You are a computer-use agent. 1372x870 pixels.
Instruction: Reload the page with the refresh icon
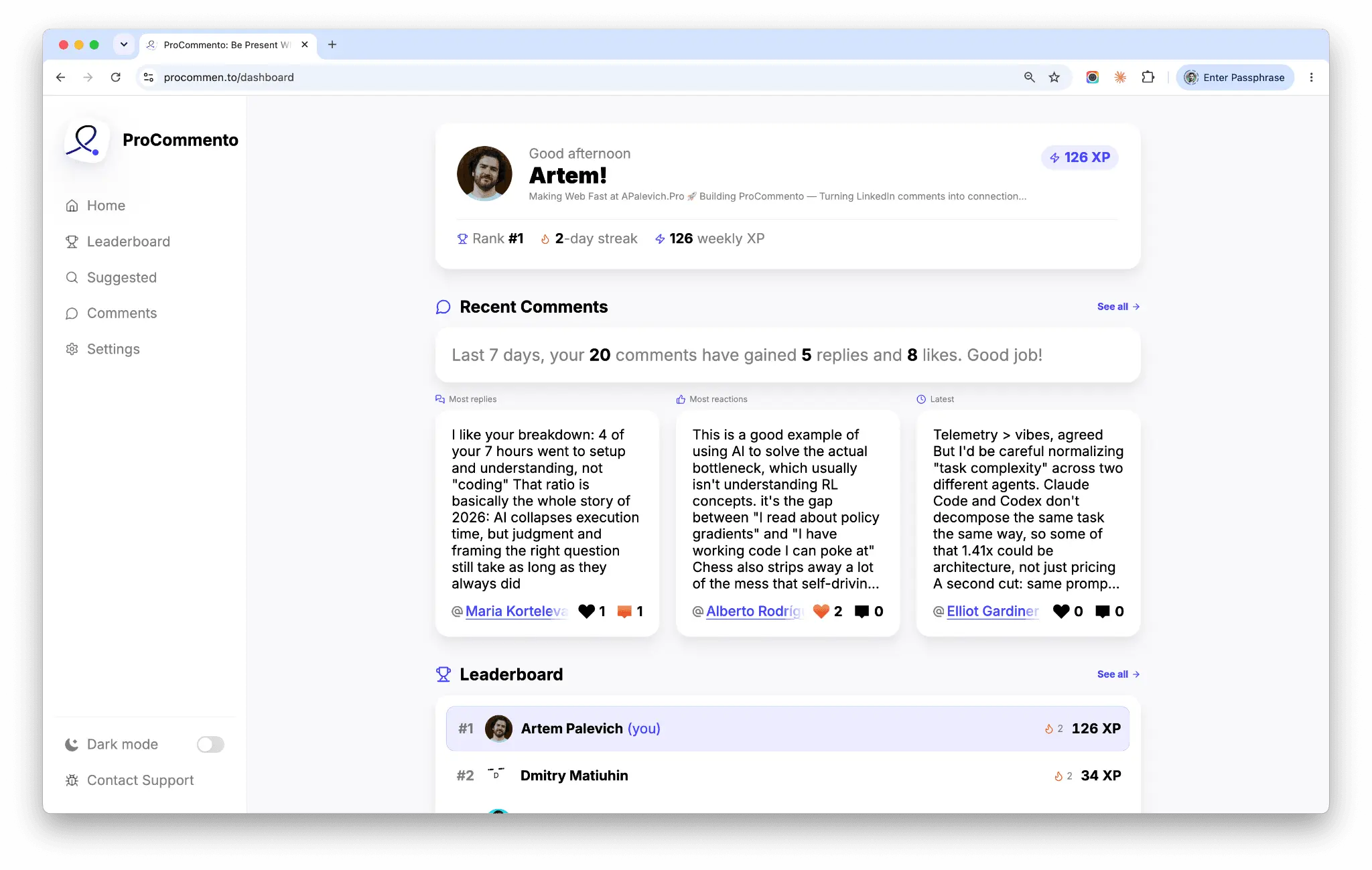click(116, 77)
